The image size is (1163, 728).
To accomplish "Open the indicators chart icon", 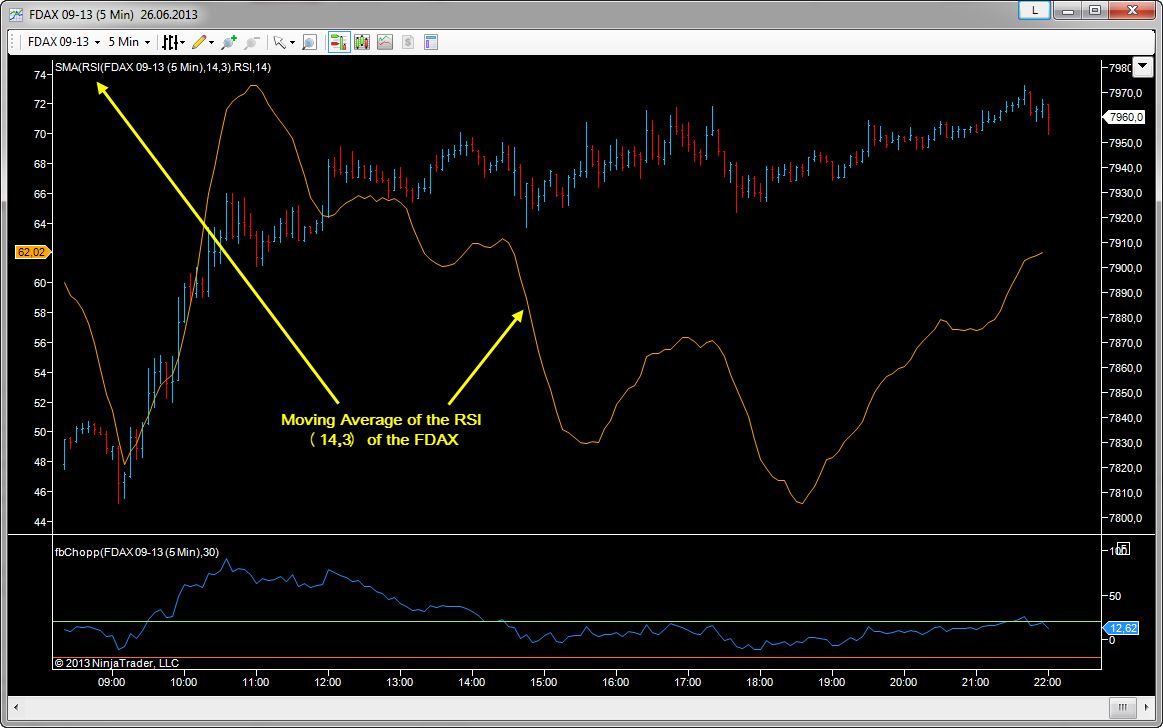I will coord(385,42).
